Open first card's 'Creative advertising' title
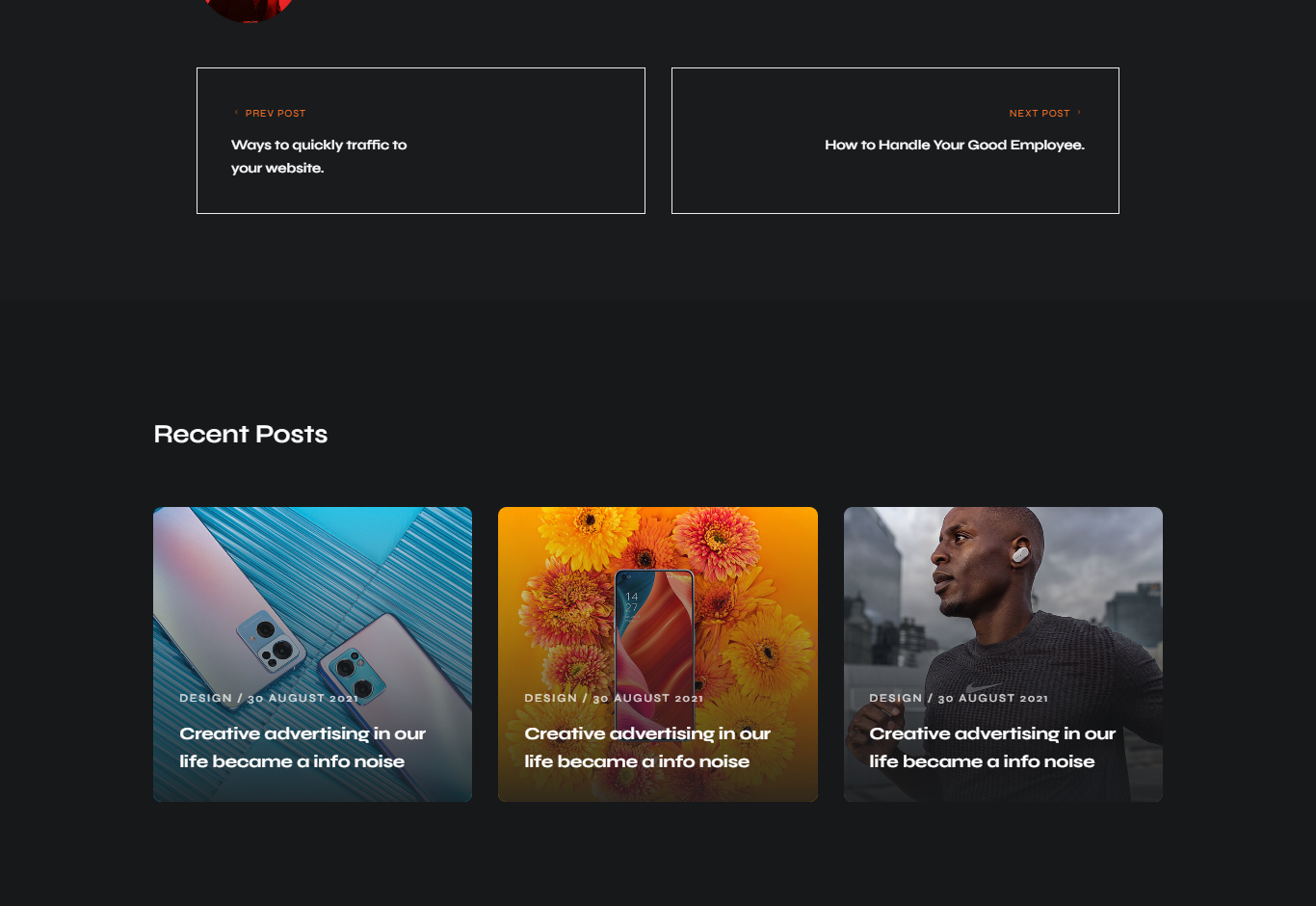This screenshot has height=906, width=1316. click(303, 747)
